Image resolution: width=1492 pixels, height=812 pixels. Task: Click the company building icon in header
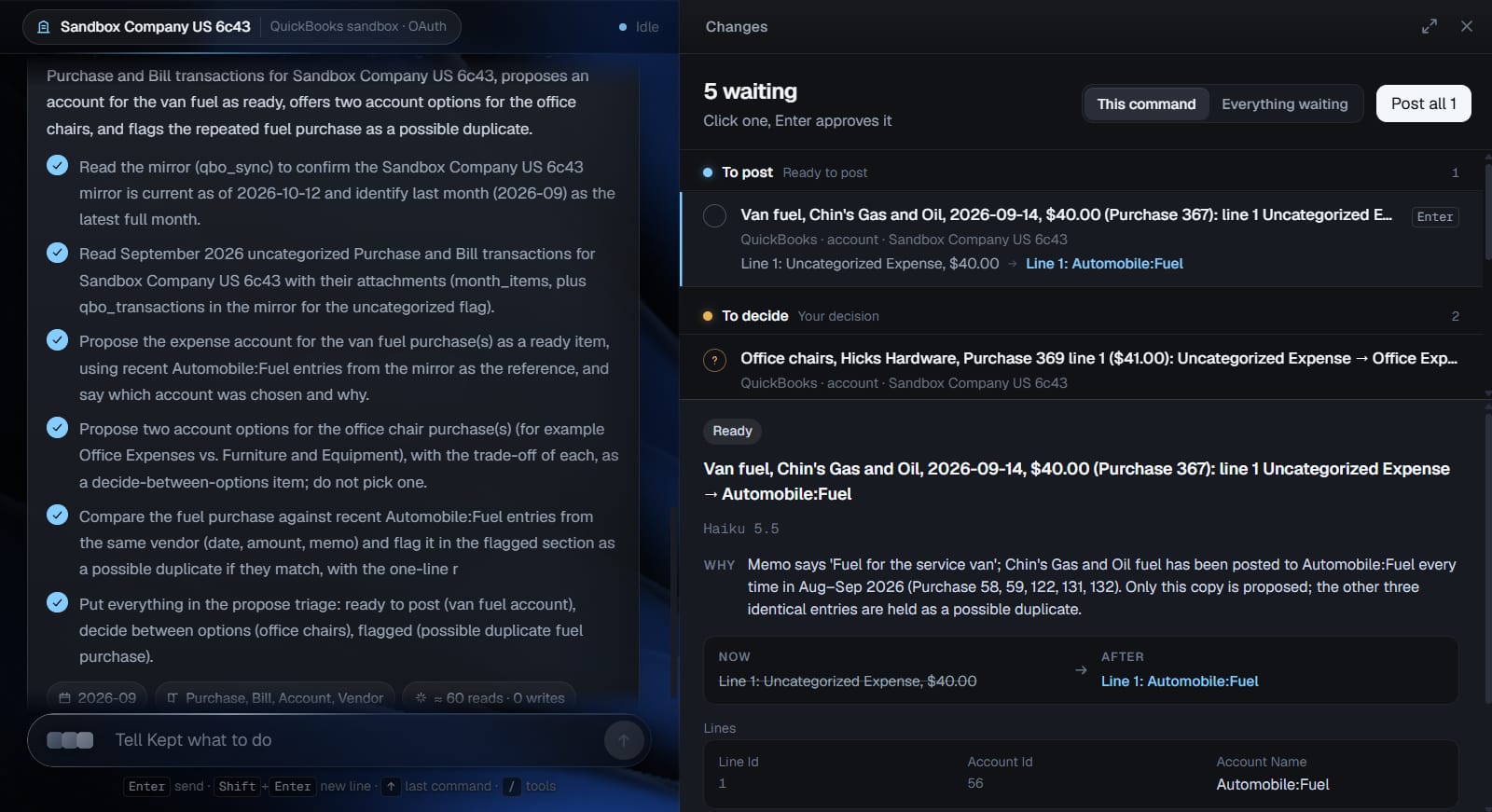click(43, 27)
